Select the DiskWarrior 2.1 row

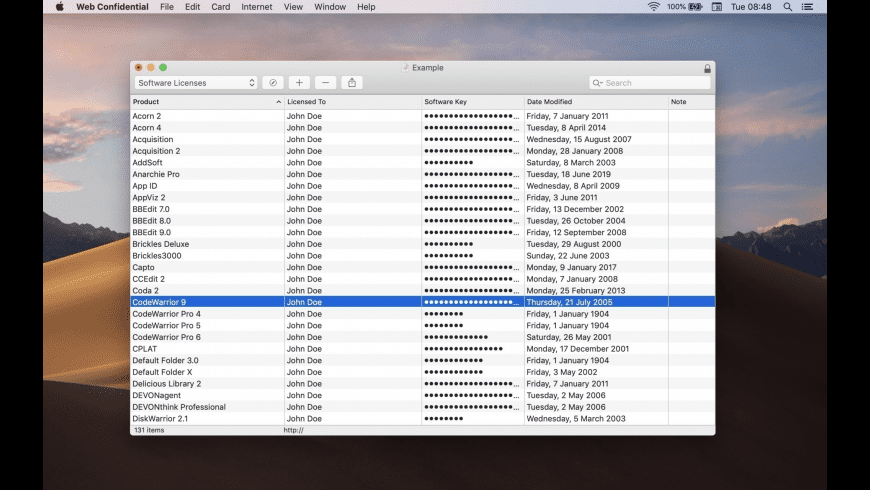point(423,419)
